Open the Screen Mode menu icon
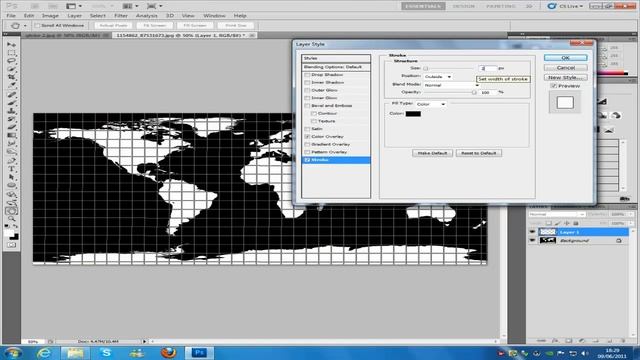 tap(154, 6)
